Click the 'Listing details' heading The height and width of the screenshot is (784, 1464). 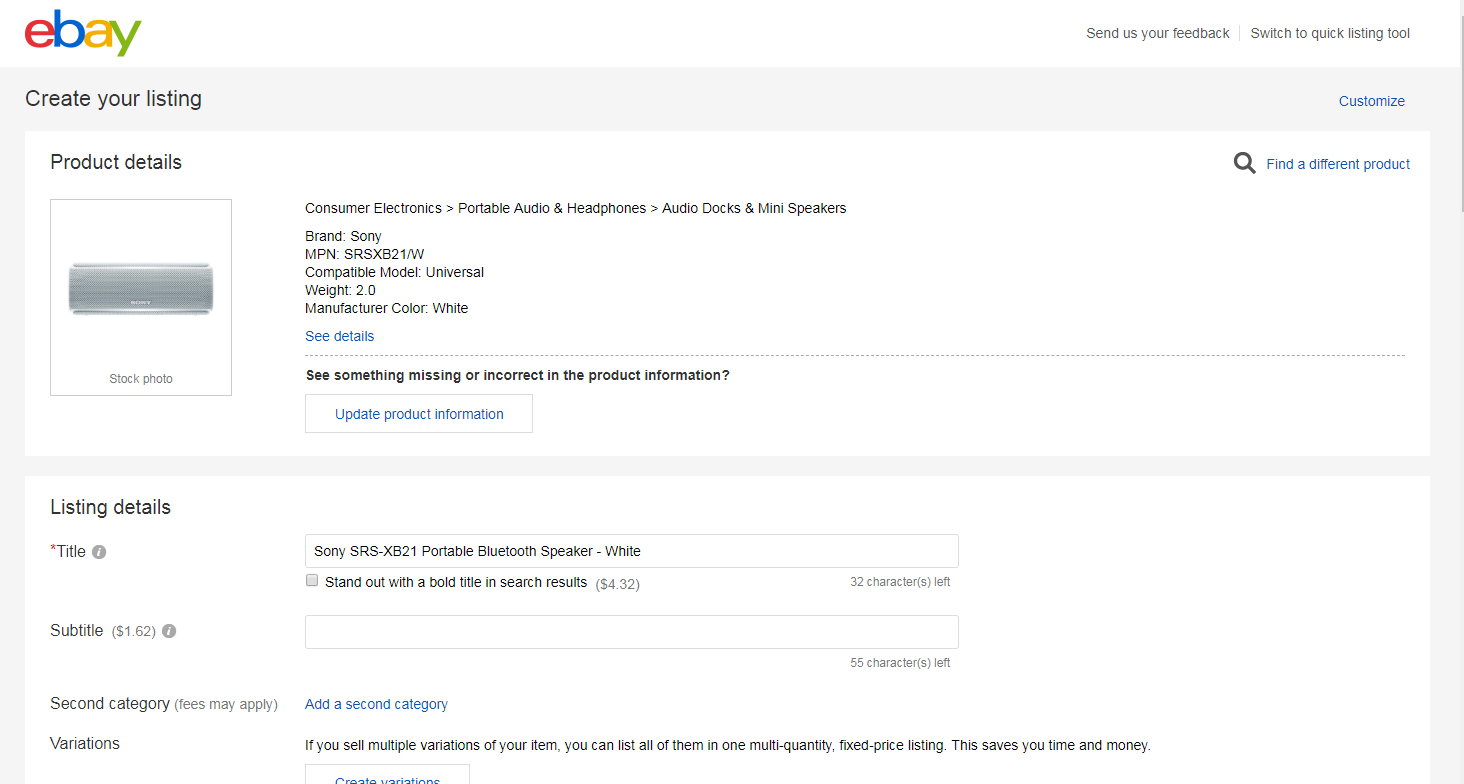(x=110, y=507)
